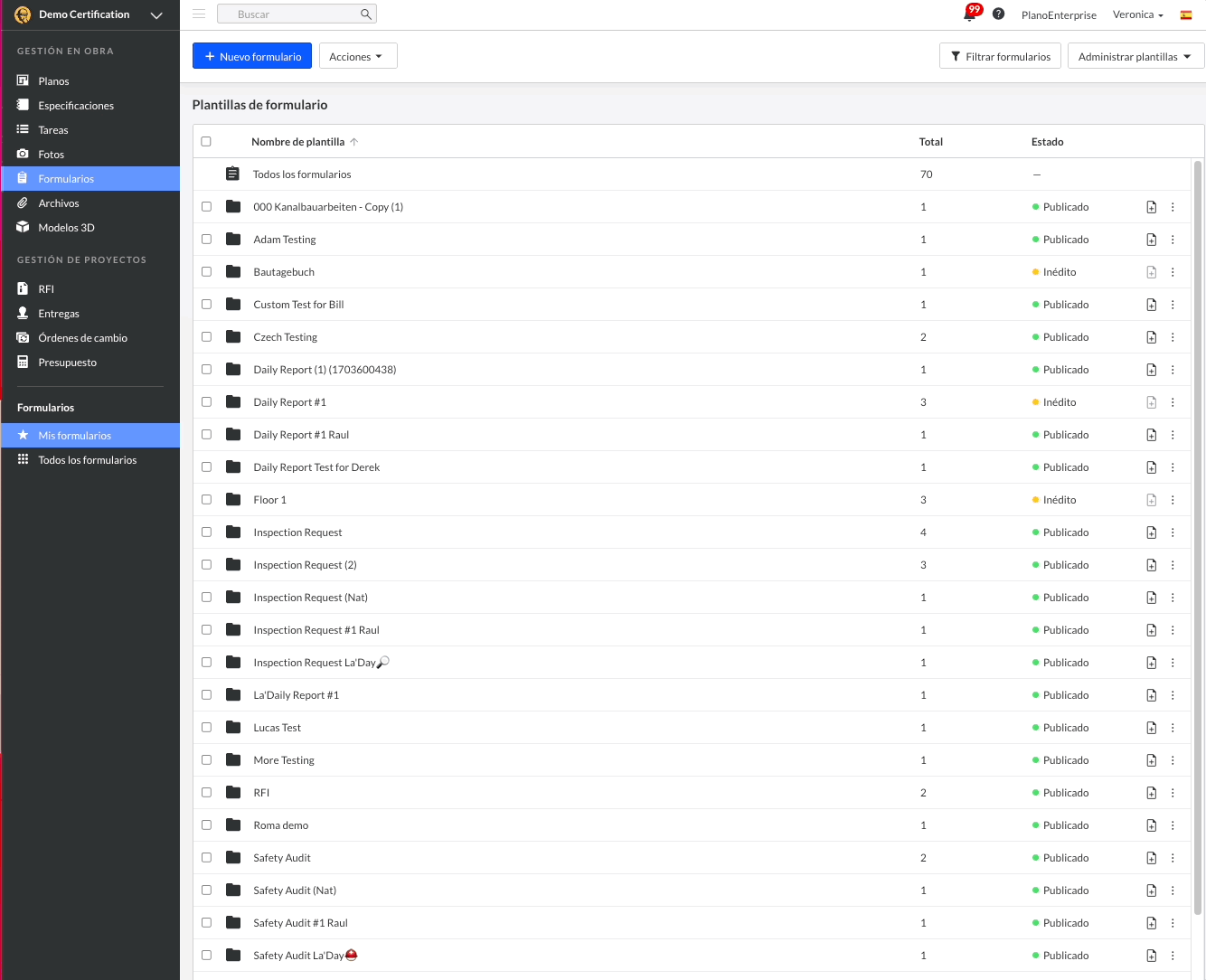Open more options for Bautagebuch row

click(x=1173, y=272)
